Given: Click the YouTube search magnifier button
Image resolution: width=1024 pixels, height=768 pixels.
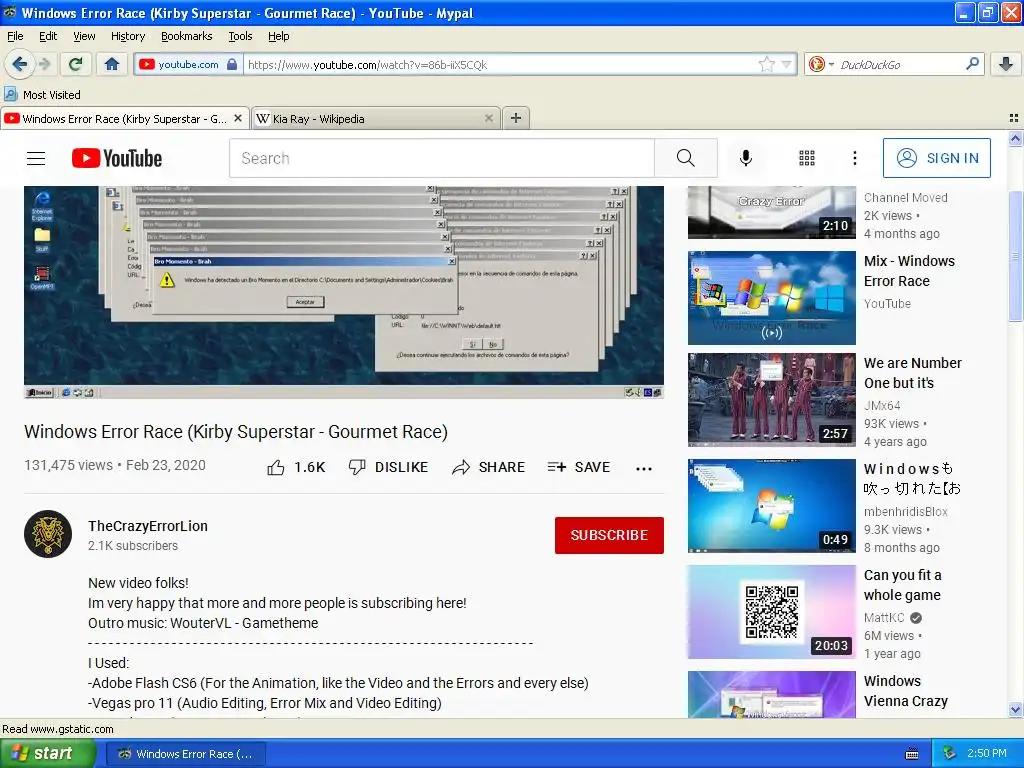Looking at the screenshot, I should coord(686,158).
